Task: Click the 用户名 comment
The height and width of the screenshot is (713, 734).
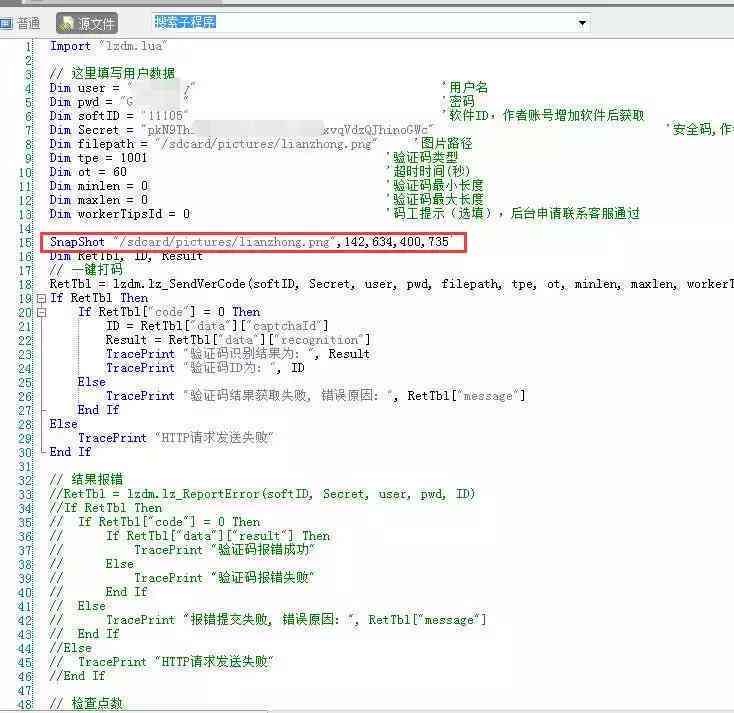Action: 465,88
